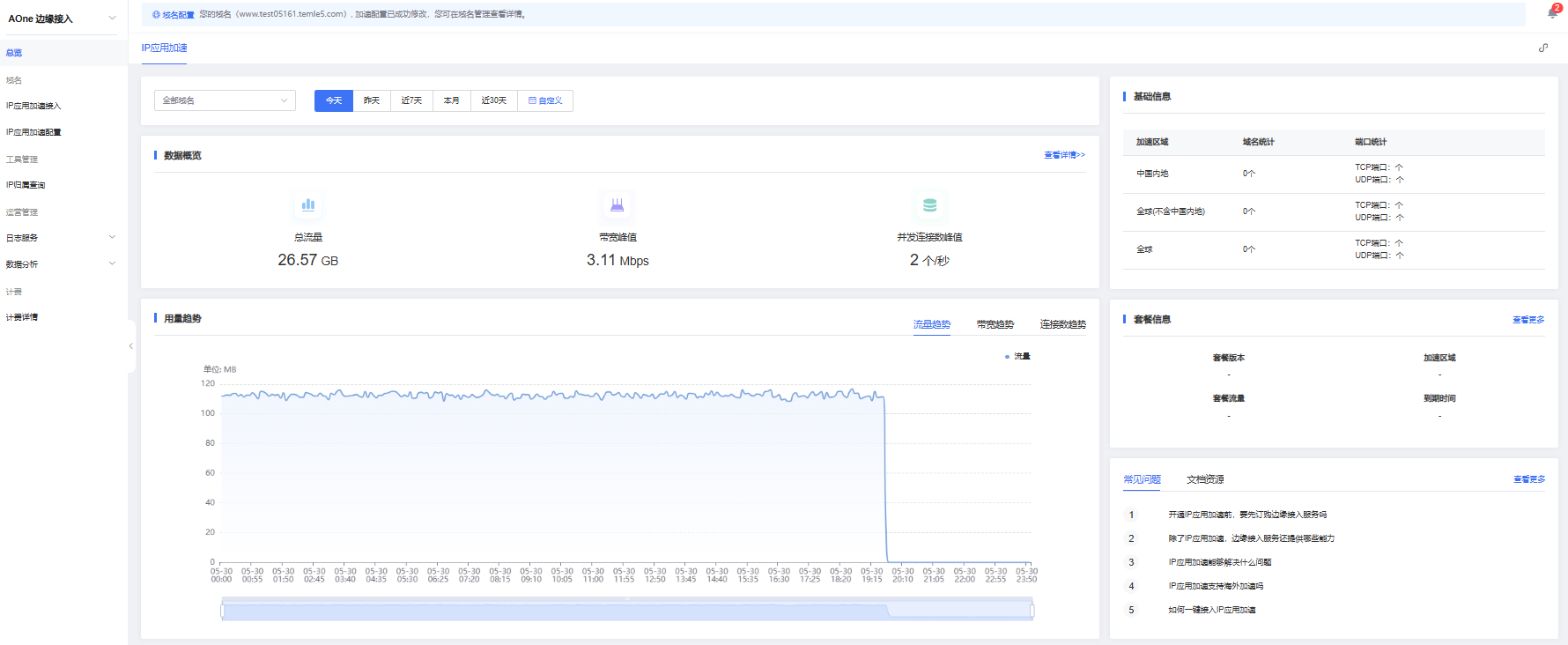The image size is (1568, 645).
Task: Expand the 日志服务 sidebar menu
Action: (62, 238)
